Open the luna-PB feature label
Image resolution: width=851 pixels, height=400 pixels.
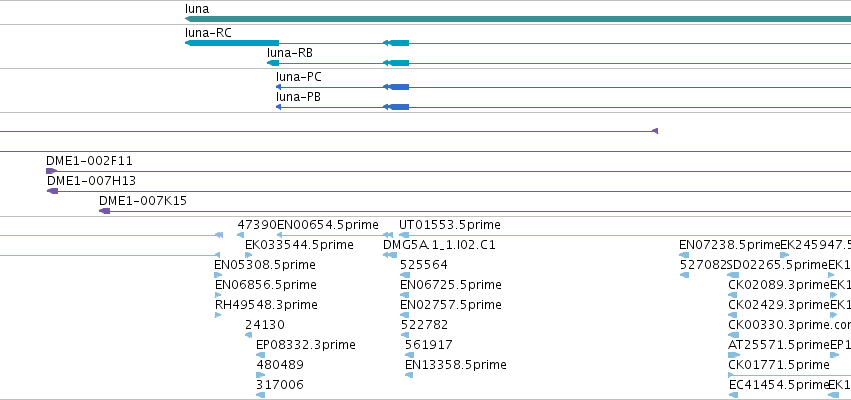tap(298, 97)
